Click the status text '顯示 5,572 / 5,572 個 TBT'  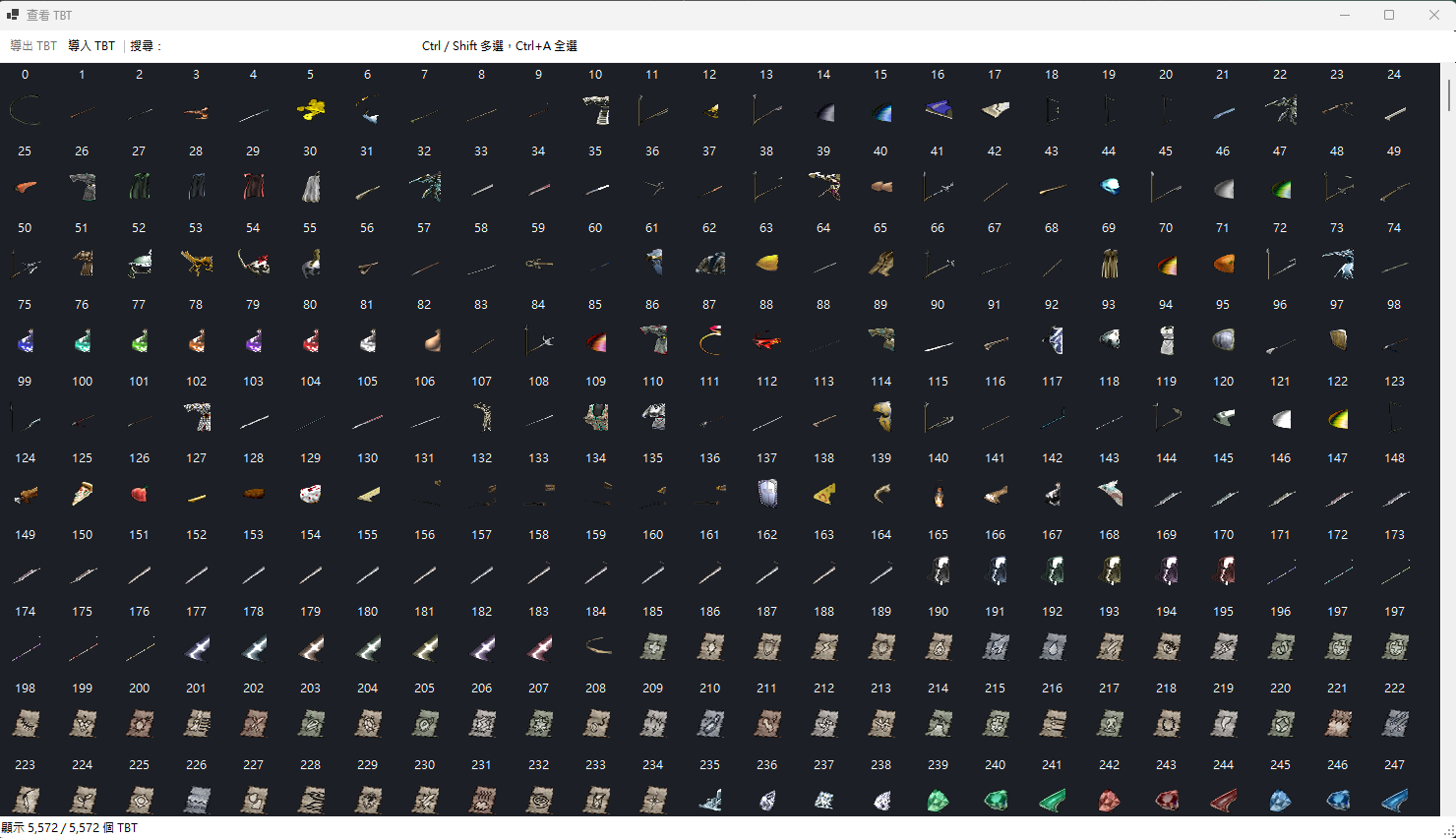[x=70, y=828]
